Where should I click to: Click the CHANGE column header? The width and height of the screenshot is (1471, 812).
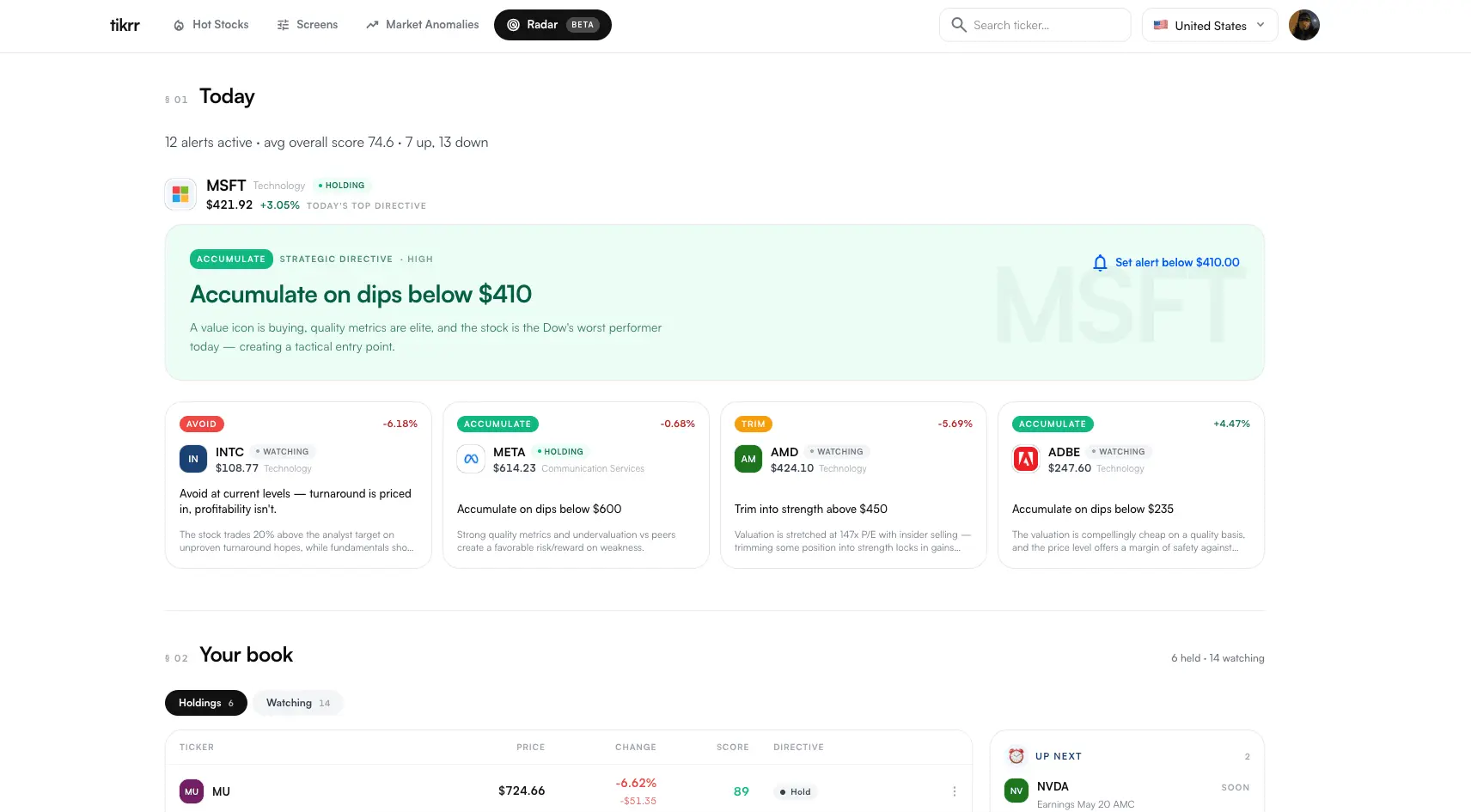click(636, 748)
